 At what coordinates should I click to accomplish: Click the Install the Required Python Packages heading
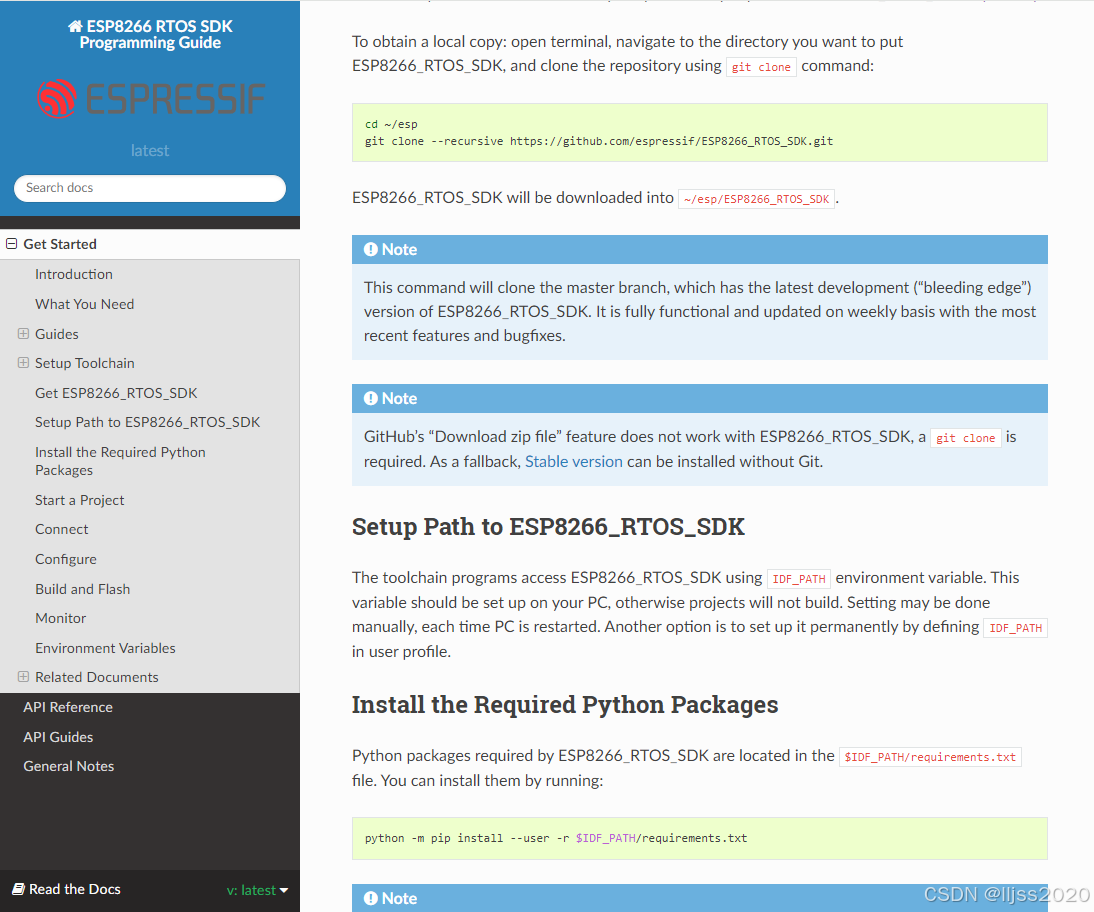pos(564,705)
